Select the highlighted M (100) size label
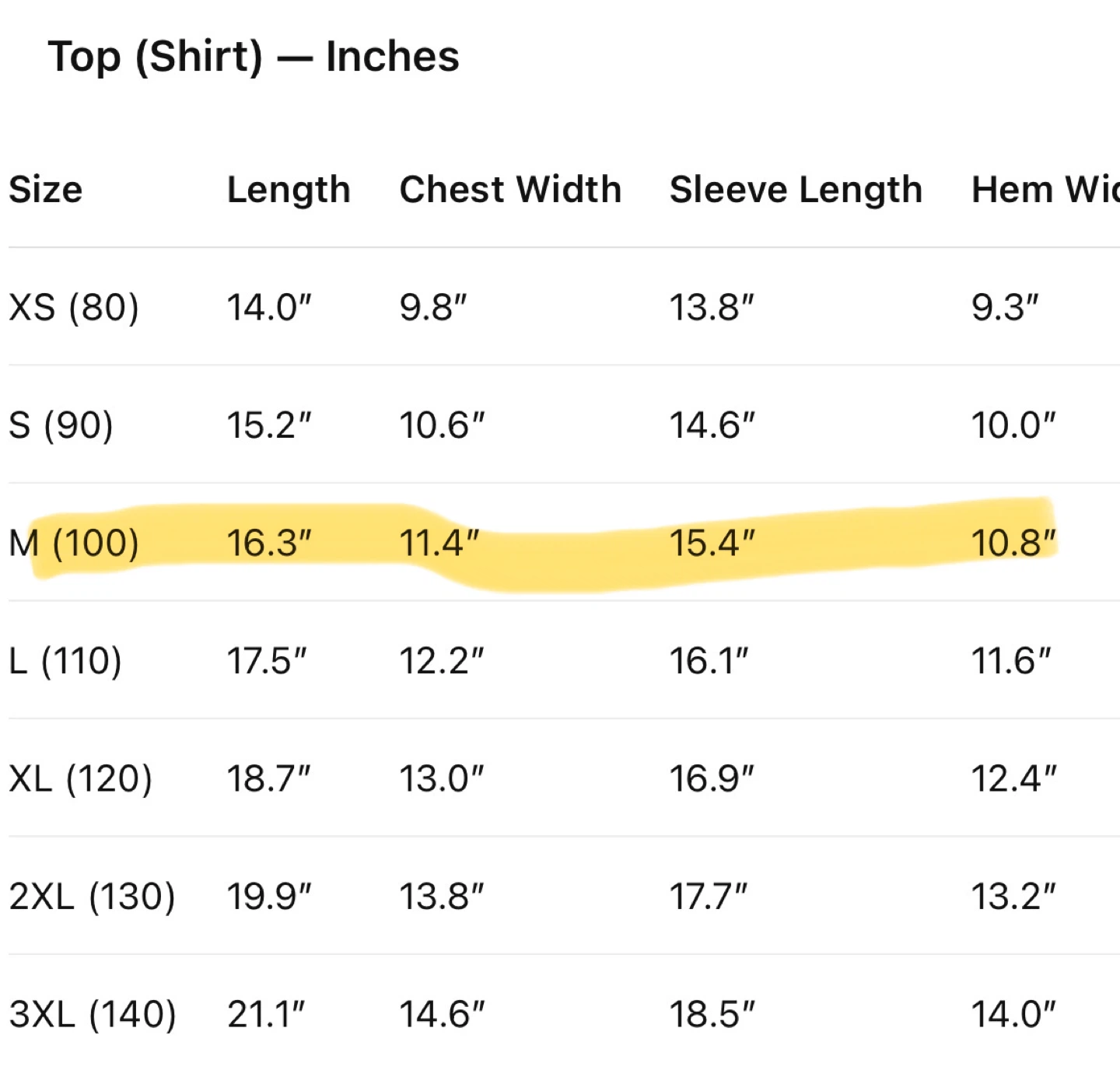Image resolution: width=1120 pixels, height=1077 pixels. (x=74, y=543)
